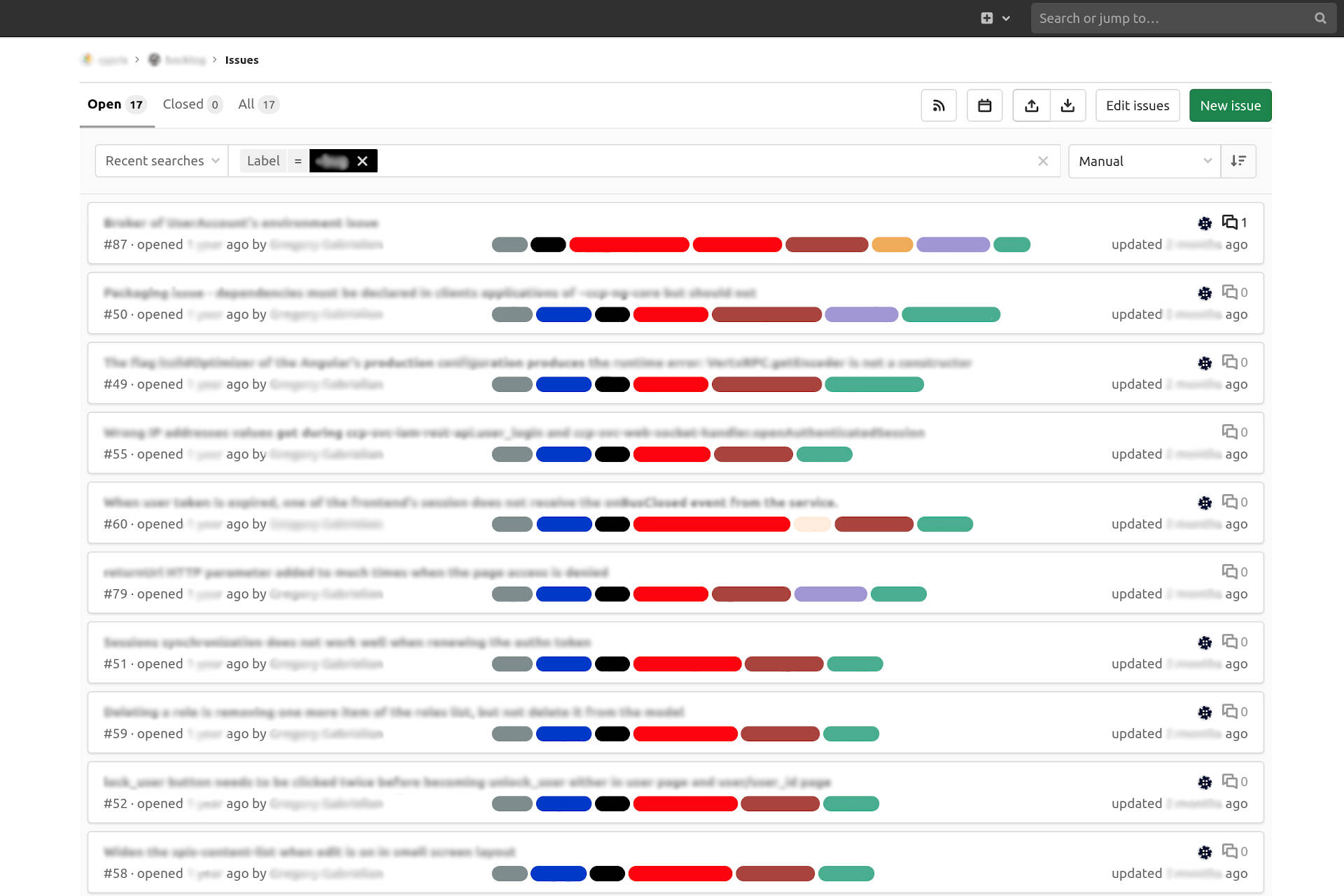Screen dimensions: 1344x896
Task: Switch to the Closed issues tab
Action: click(x=191, y=104)
